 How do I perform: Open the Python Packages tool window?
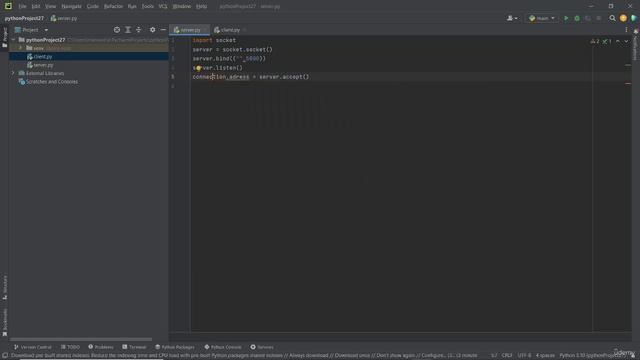tap(175, 347)
